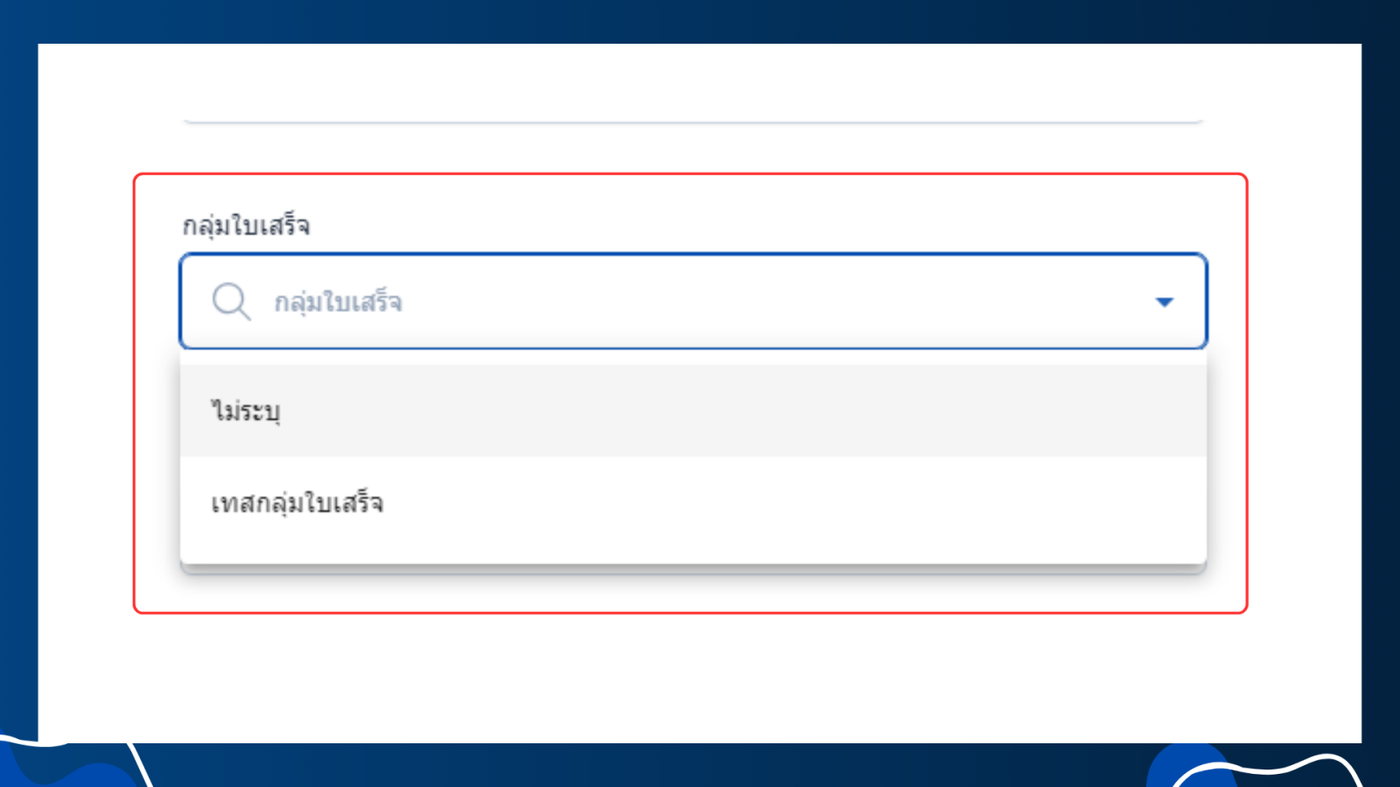Click the triangle arrow at the field's right edge
Viewport: 1400px width, 787px height.
click(x=1164, y=302)
